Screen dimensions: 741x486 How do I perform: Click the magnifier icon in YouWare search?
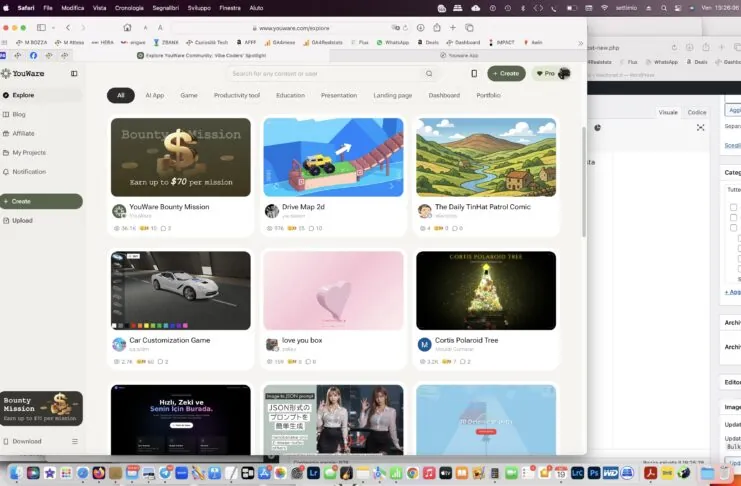coord(429,74)
